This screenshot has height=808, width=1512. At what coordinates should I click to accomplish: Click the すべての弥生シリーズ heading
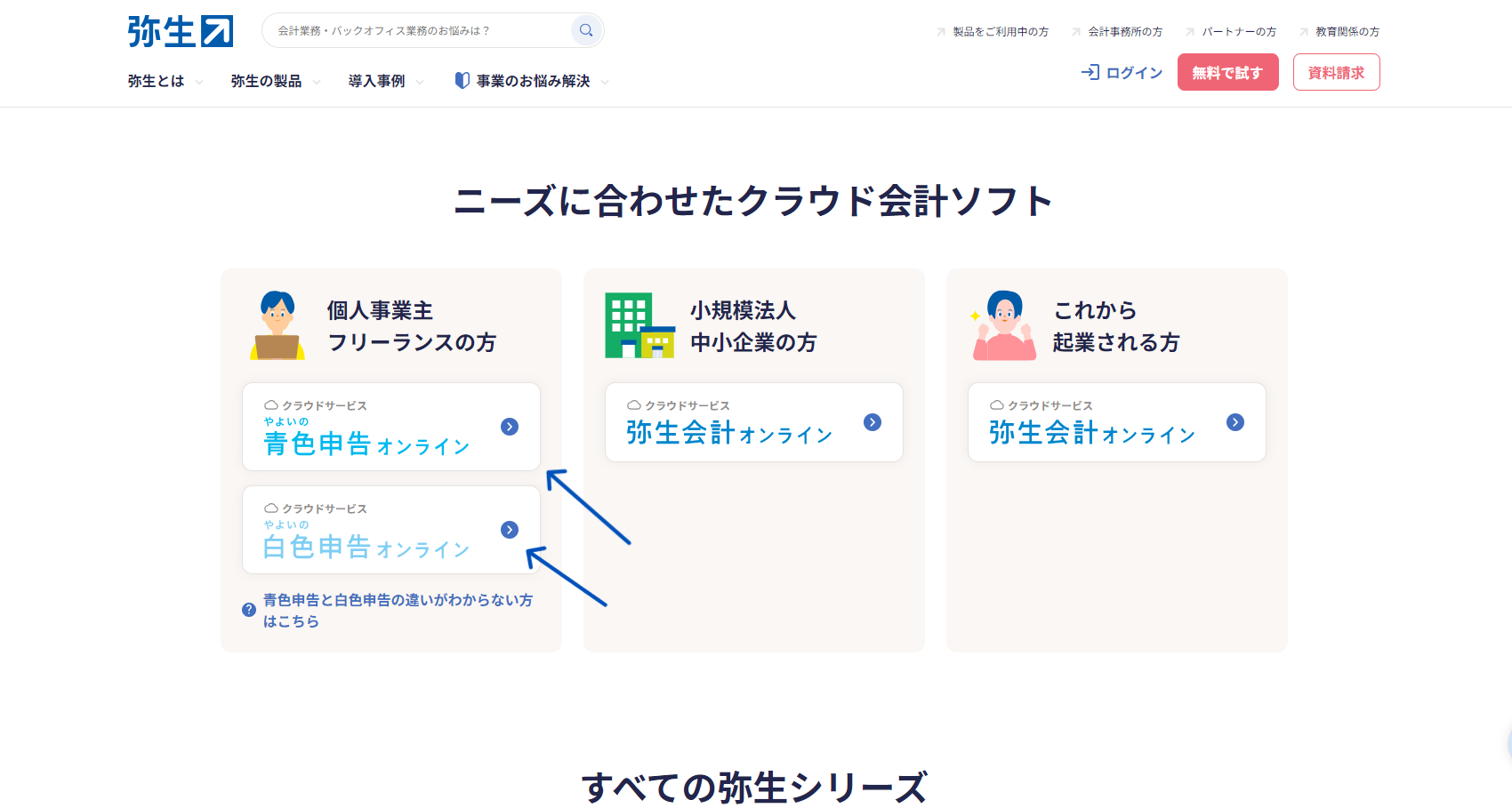(754, 788)
